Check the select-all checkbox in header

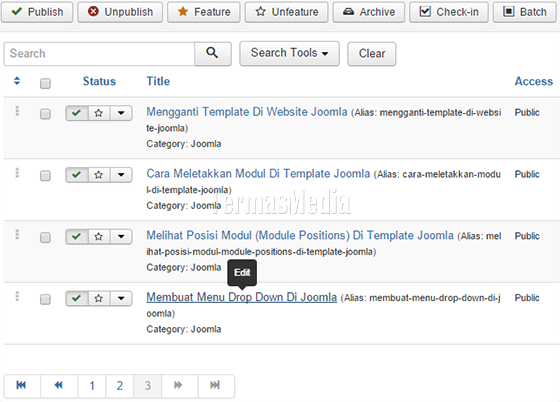pyautogui.click(x=45, y=83)
